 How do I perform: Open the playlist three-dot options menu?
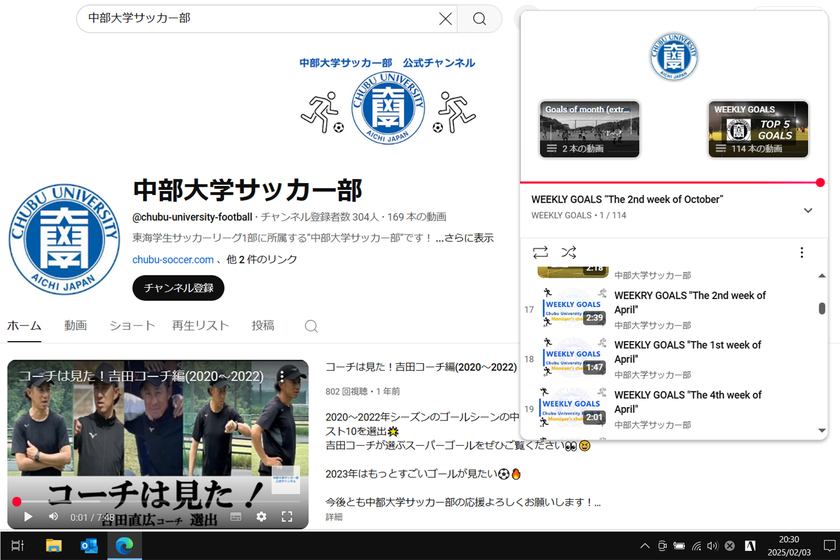click(801, 253)
